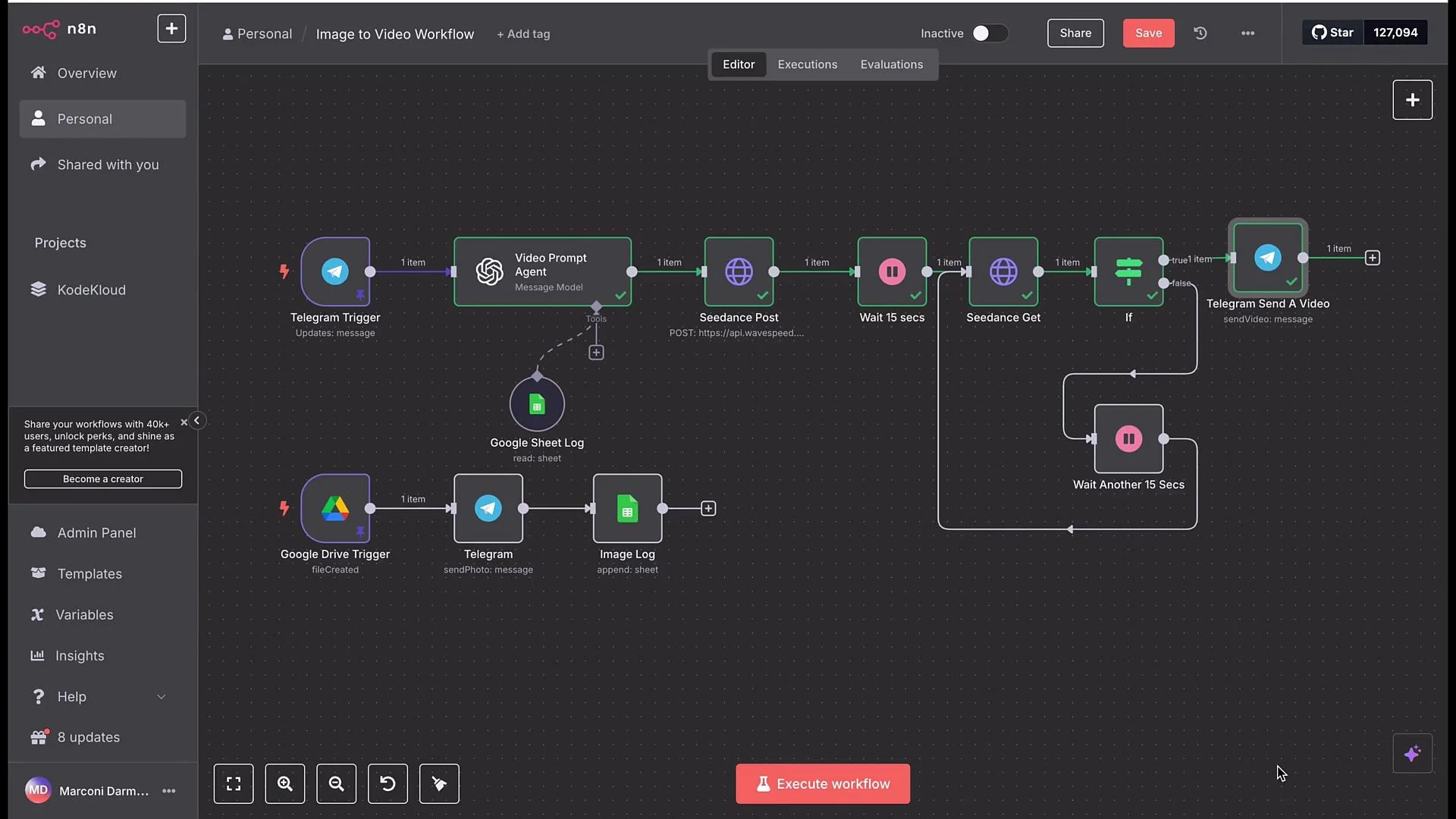Reset the canvas zoom

coord(388,783)
